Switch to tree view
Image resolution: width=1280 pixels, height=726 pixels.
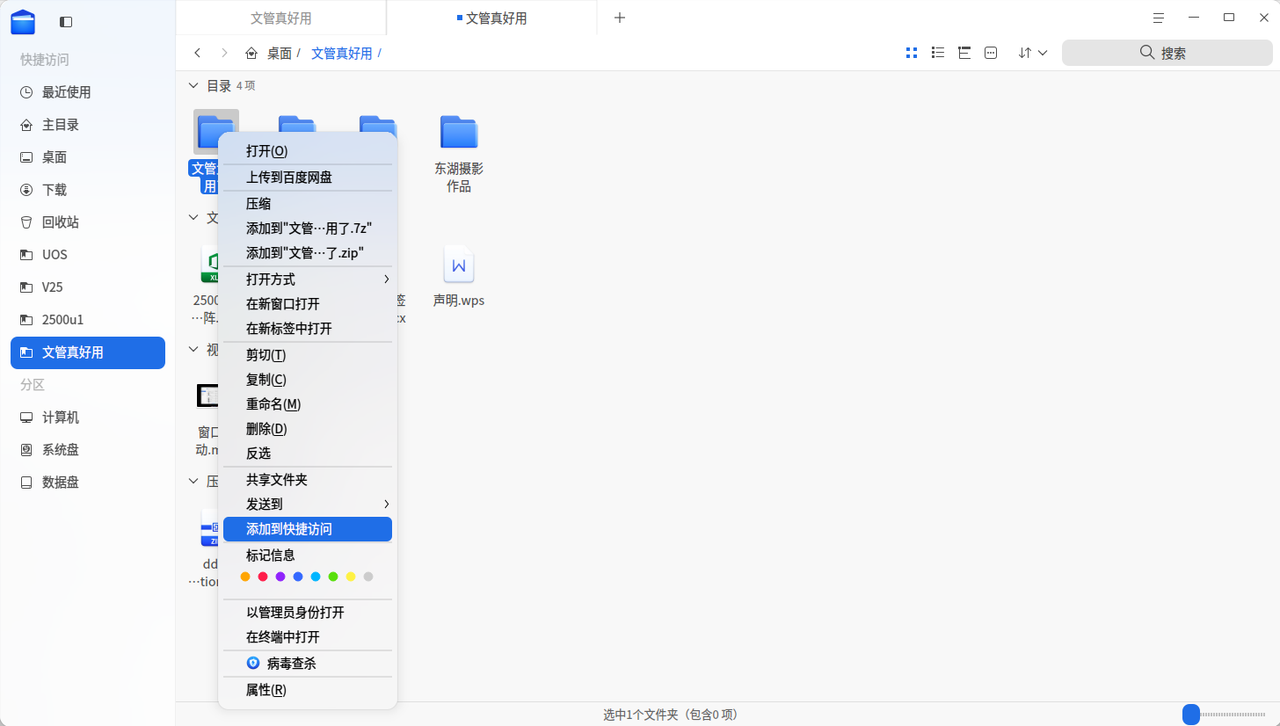coord(964,53)
